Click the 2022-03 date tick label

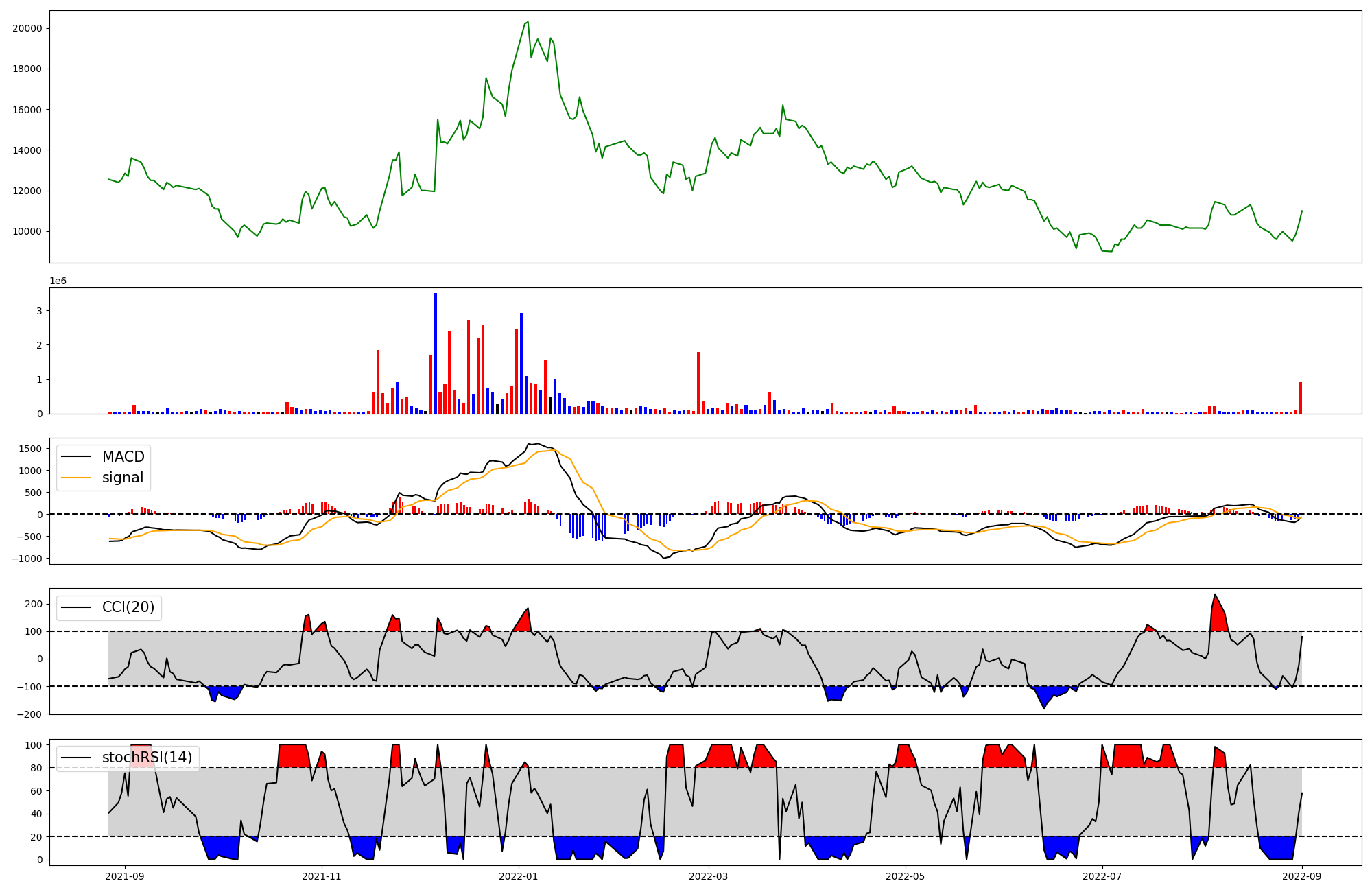point(709,876)
